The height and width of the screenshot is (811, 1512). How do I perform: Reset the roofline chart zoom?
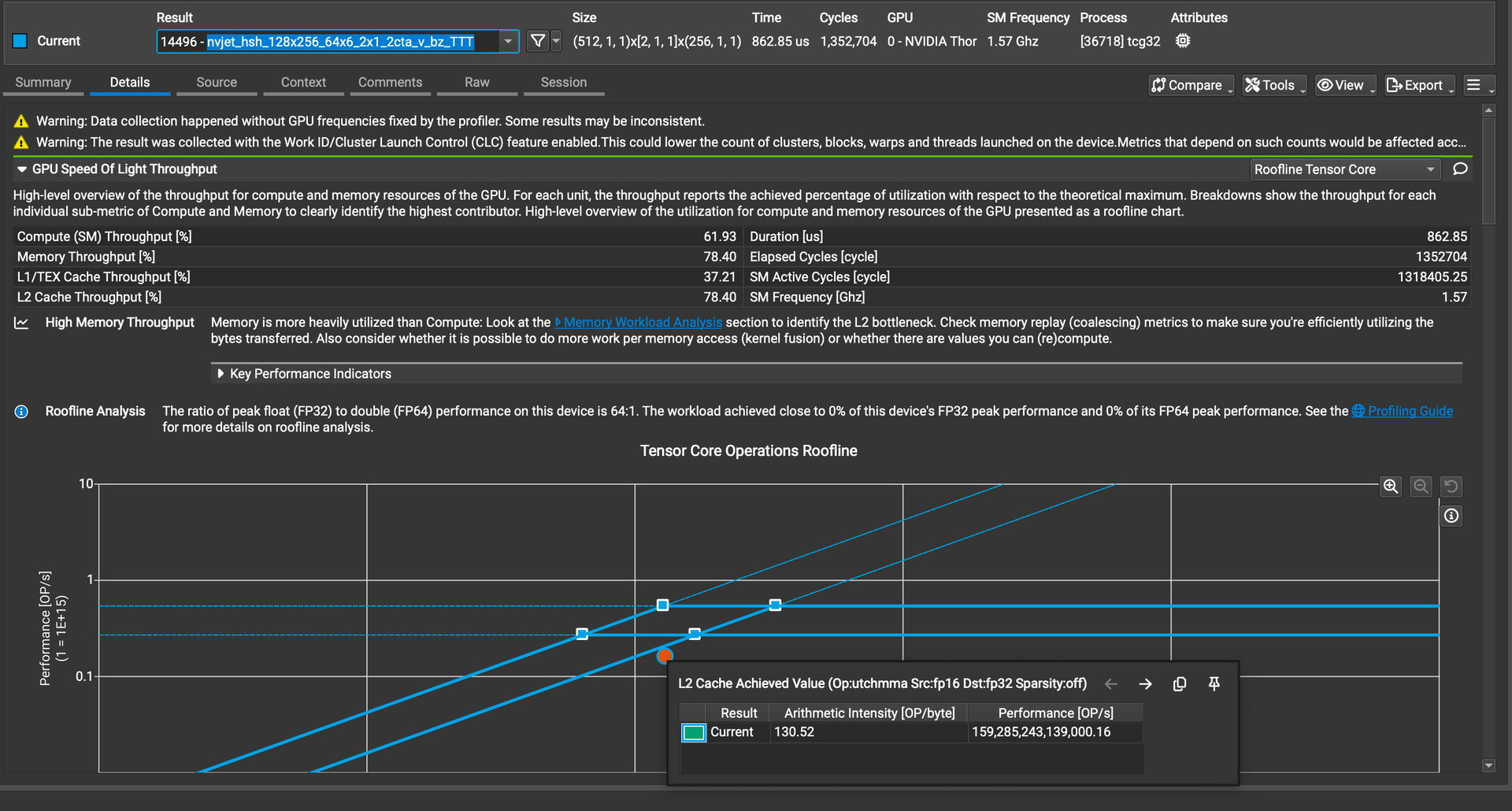click(x=1451, y=487)
